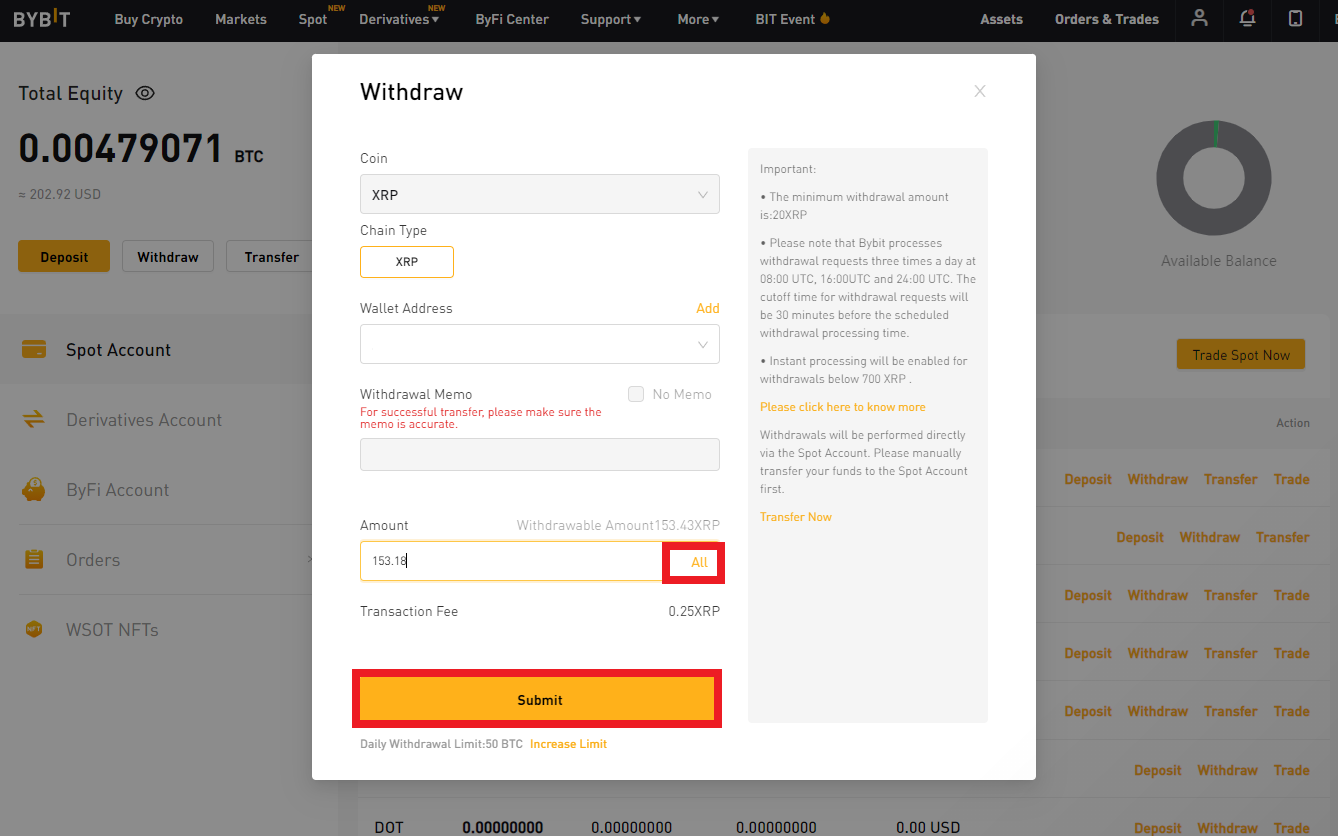
Task: Open the Coin XRP dropdown
Action: pyautogui.click(x=540, y=194)
